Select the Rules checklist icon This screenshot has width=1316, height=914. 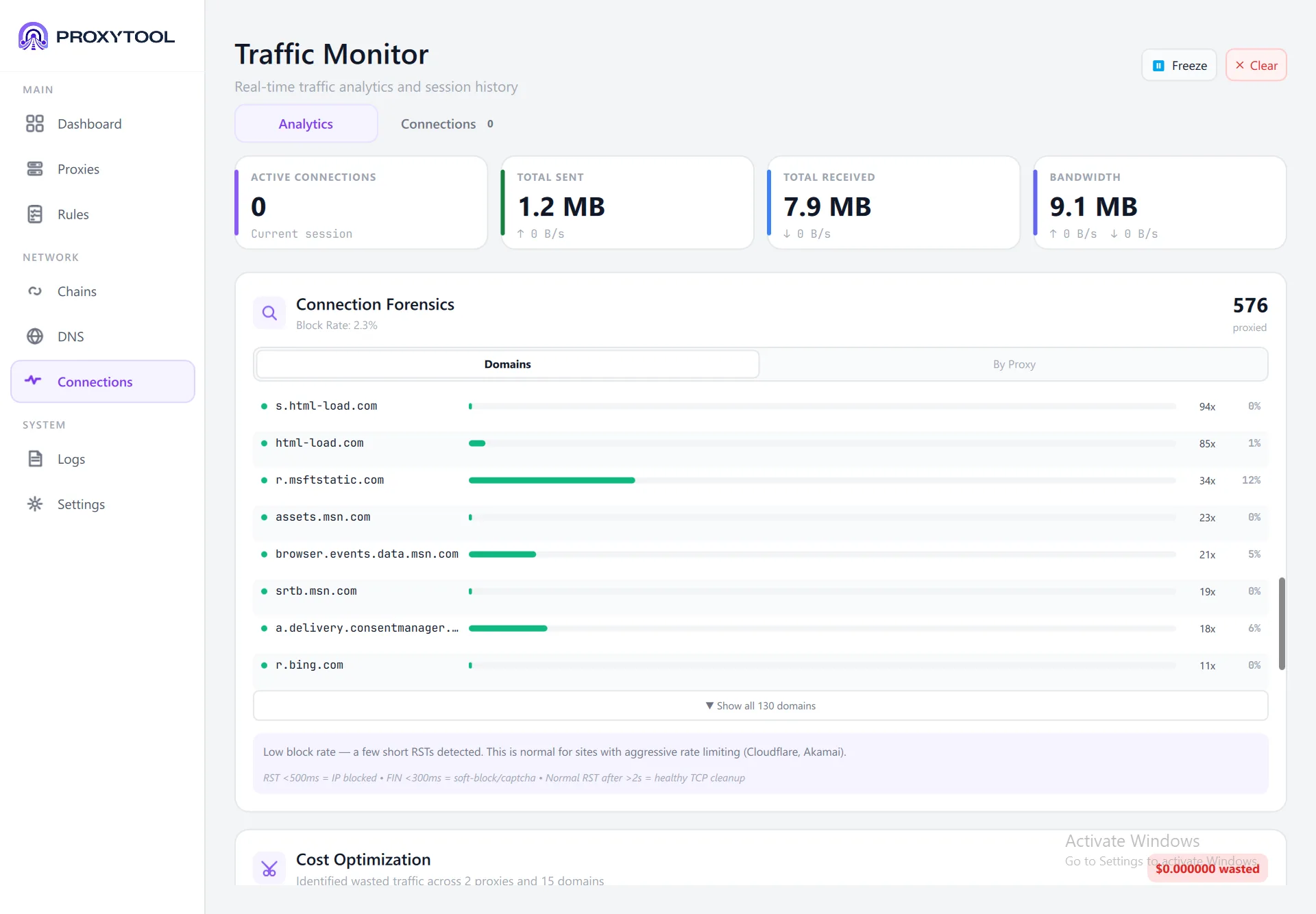tap(35, 214)
